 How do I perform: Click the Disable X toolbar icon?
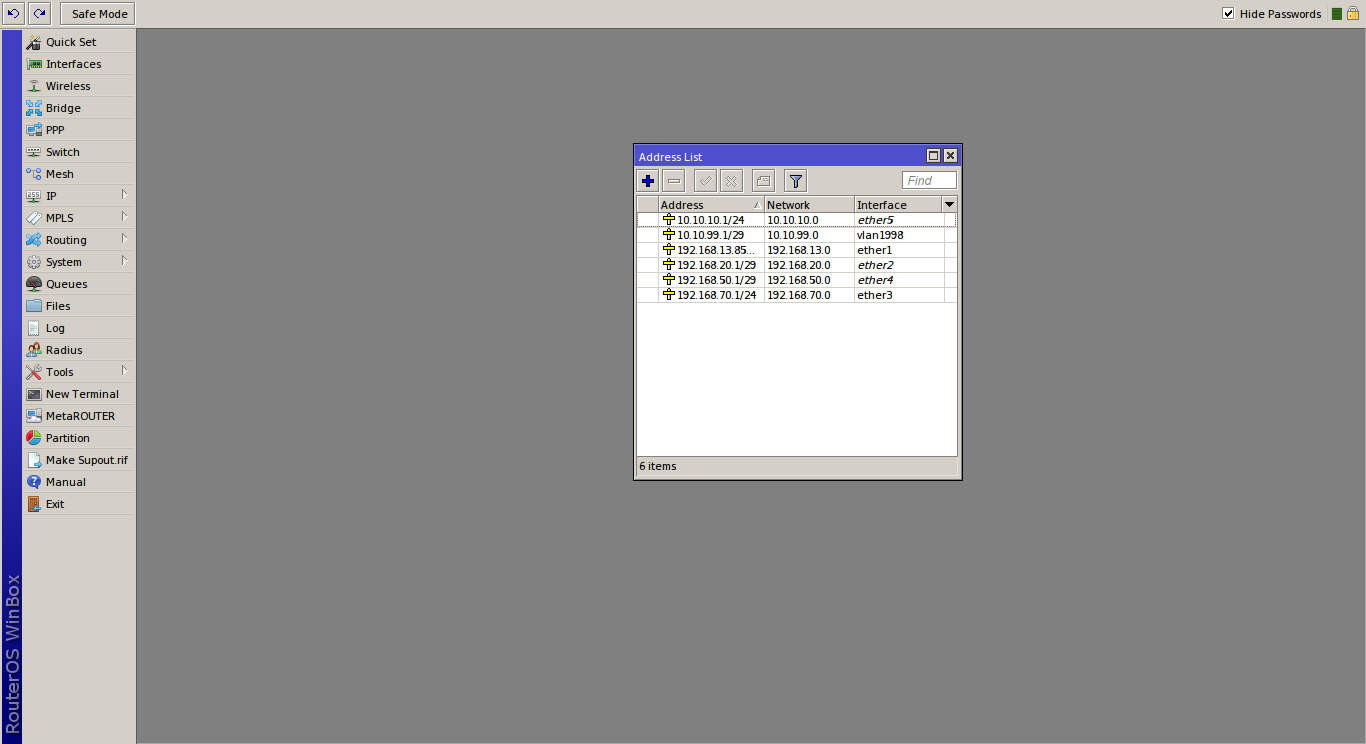click(731, 181)
